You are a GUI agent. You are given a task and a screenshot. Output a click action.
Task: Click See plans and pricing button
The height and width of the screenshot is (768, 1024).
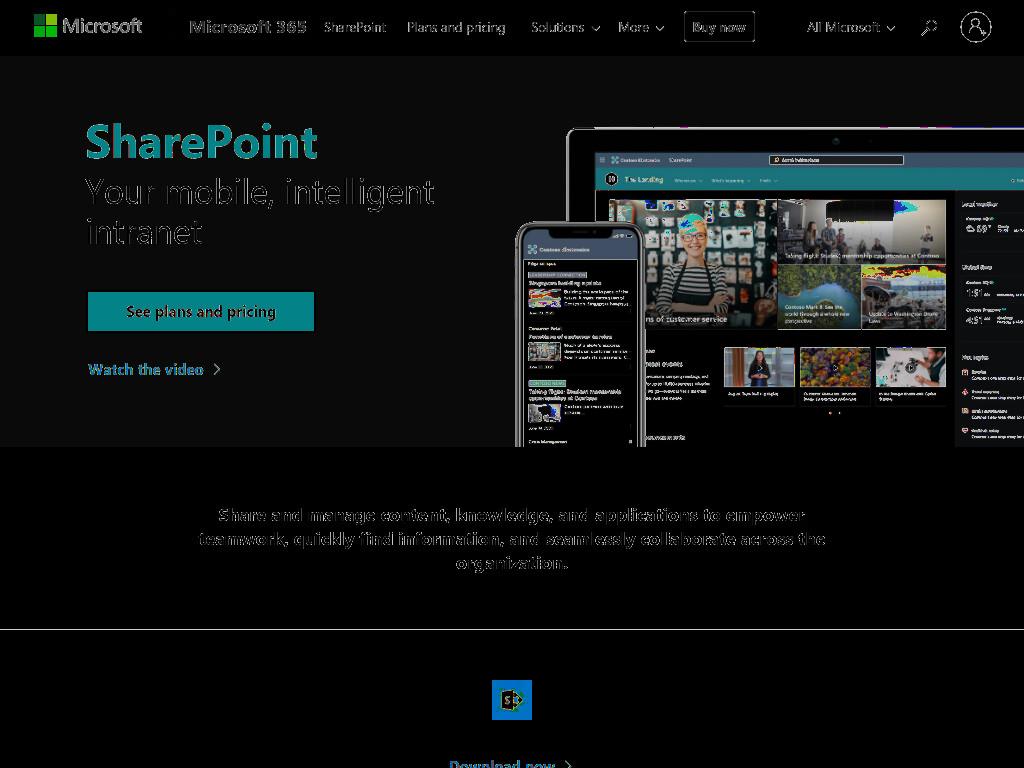point(200,312)
